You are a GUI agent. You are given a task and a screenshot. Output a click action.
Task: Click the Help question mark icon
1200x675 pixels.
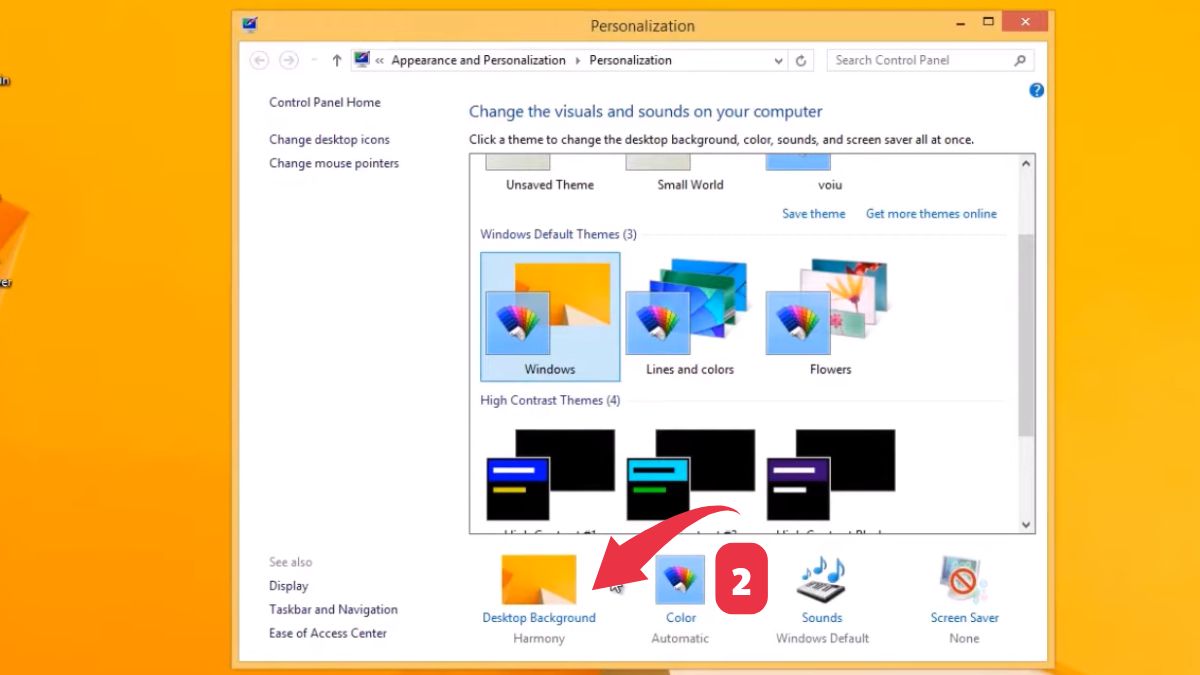point(1036,90)
